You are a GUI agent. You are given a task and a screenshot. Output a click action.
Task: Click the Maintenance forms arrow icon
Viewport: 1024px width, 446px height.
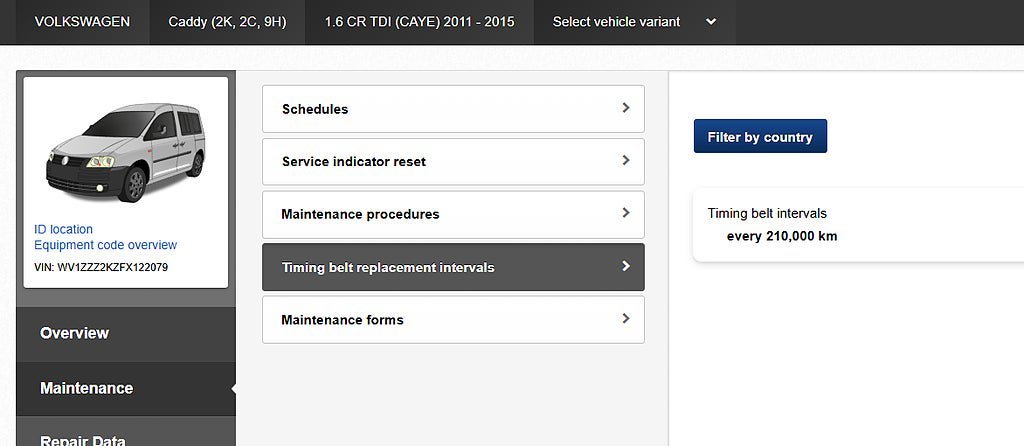(x=626, y=319)
